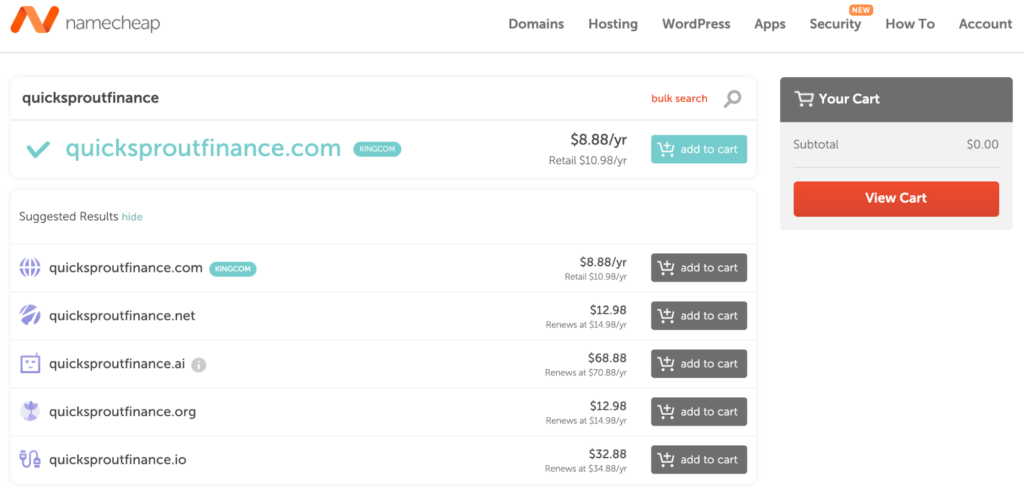
Task: Add quicksproutfinance.net to cart
Action: 699,316
